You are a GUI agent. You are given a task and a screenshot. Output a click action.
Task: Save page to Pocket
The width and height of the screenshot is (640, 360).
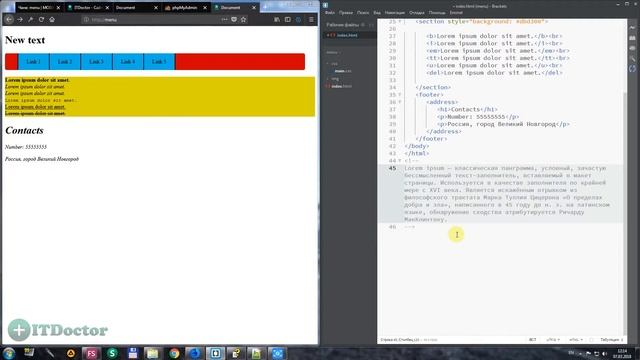tap(234, 19)
